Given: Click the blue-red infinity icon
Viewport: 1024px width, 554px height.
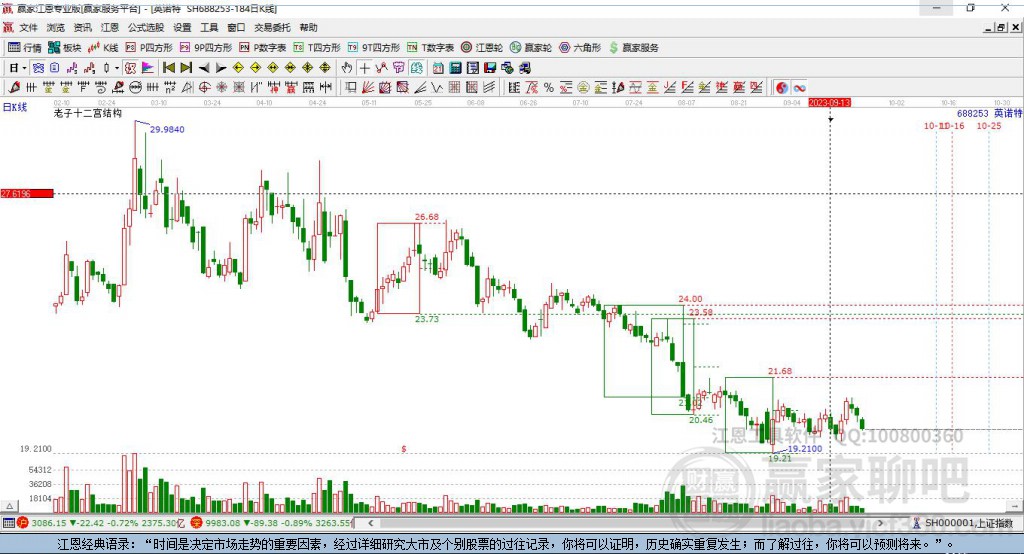Looking at the screenshot, I should tap(799, 88).
